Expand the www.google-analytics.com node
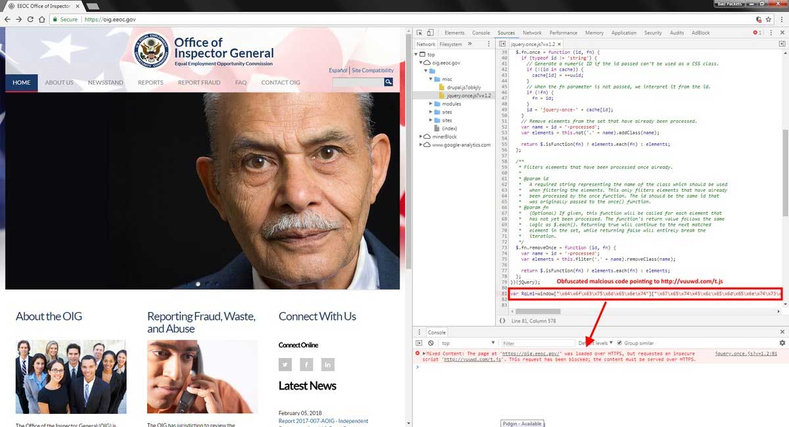Image resolution: width=789 pixels, height=427 pixels. [421, 145]
